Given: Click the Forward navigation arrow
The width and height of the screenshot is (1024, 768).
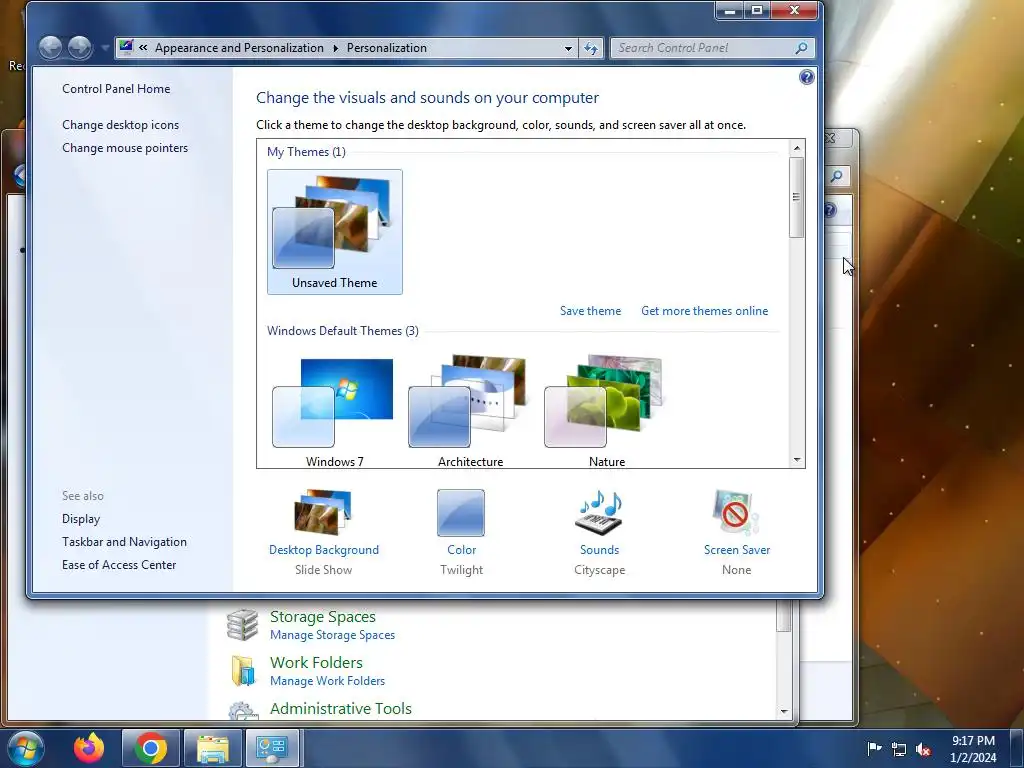Looking at the screenshot, I should pos(80,48).
